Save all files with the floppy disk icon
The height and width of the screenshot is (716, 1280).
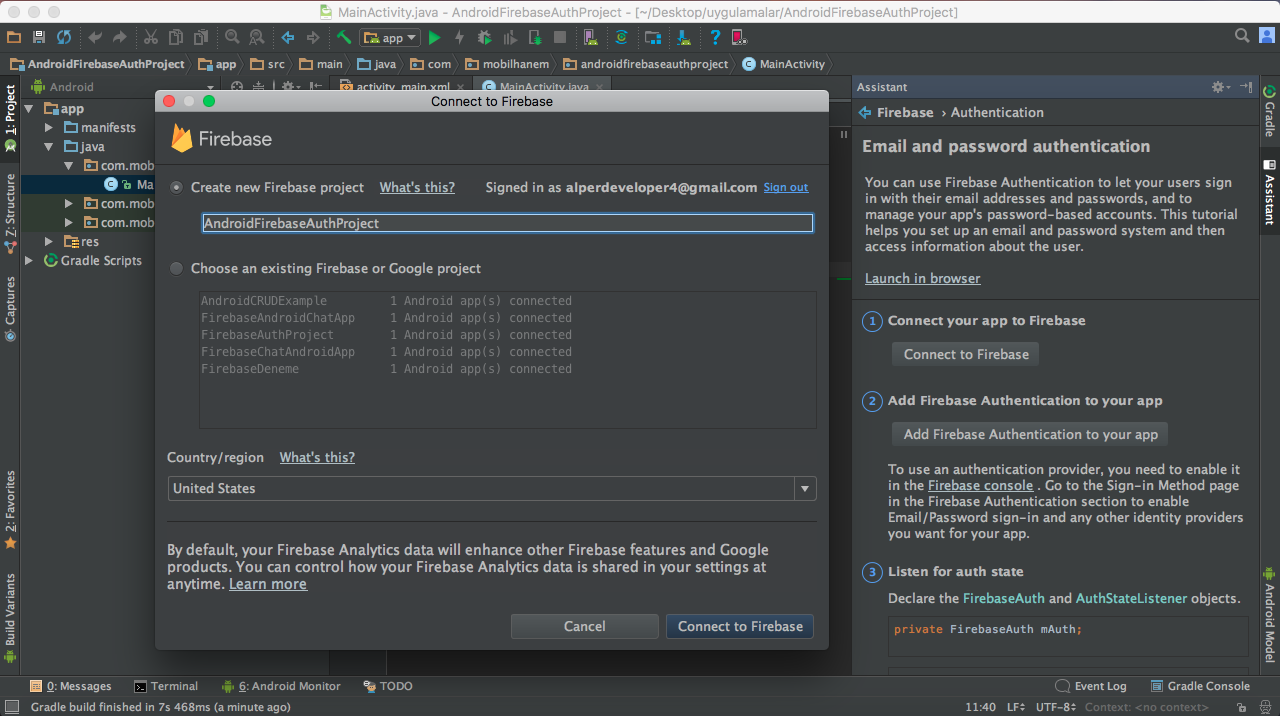39,38
